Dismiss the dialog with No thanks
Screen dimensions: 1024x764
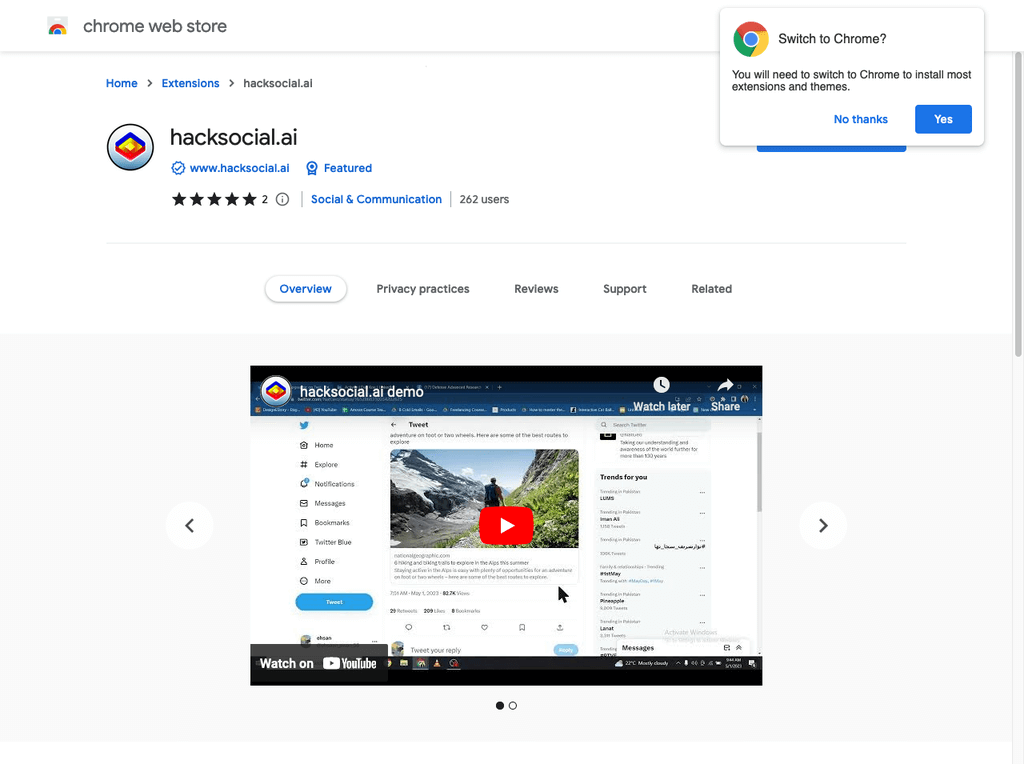860,118
